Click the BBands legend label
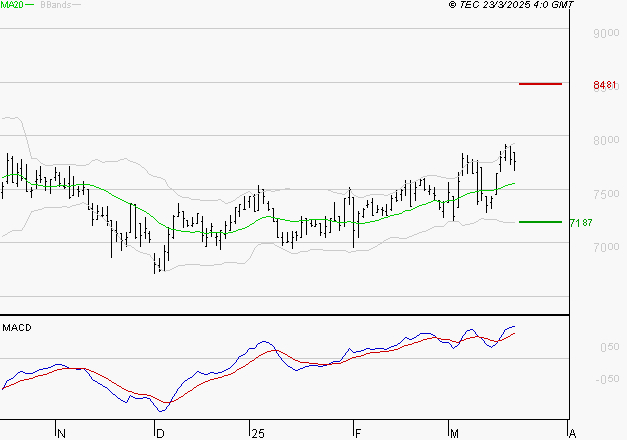Image resolution: width=627 pixels, height=440 pixels. [x=56, y=5]
